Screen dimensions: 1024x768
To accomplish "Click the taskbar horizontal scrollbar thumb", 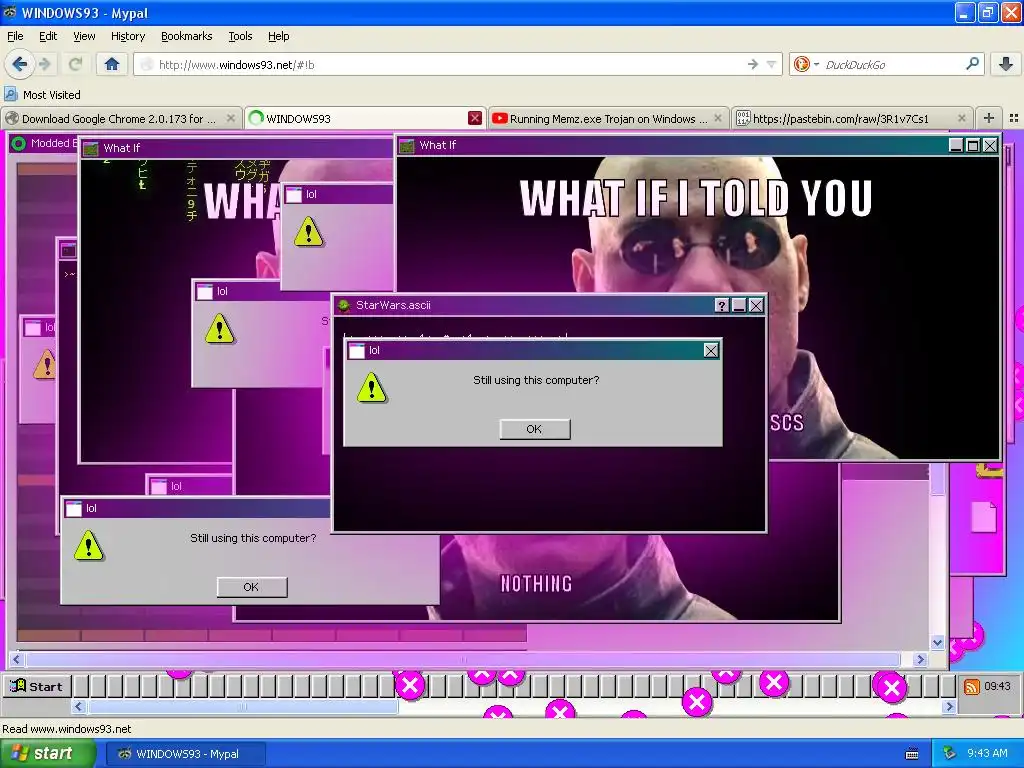I will [x=243, y=706].
